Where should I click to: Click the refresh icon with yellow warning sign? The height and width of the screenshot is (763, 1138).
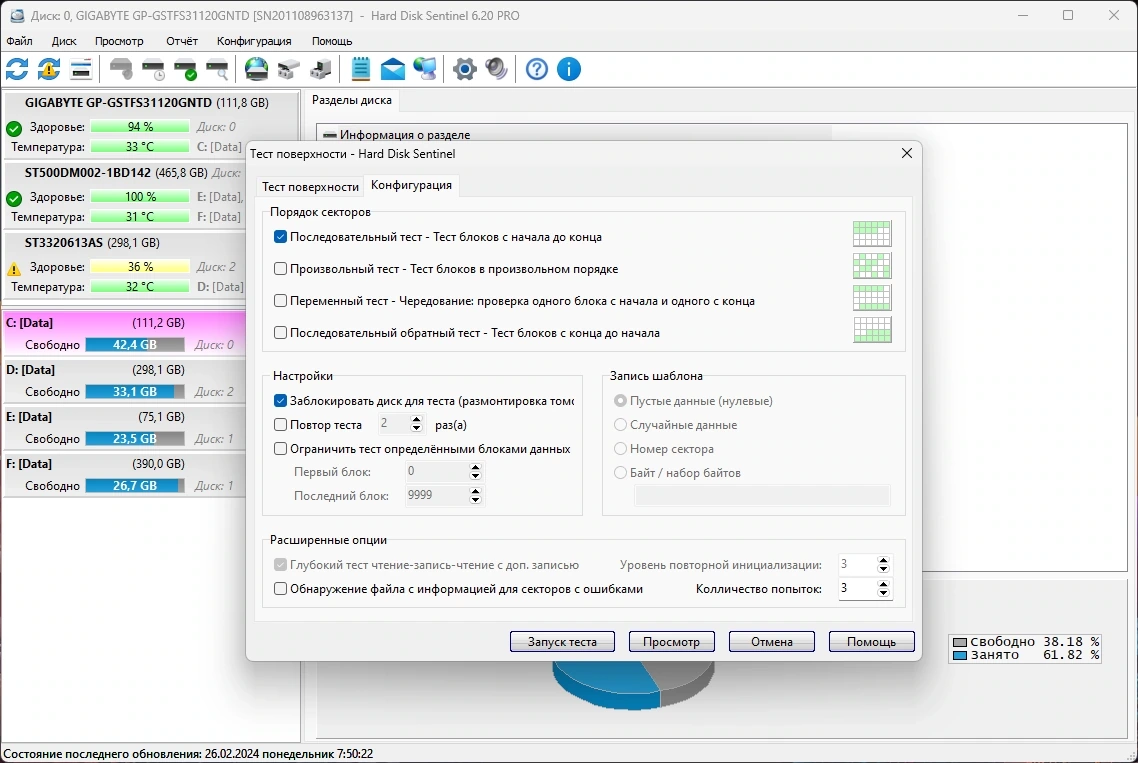pyautogui.click(x=49, y=70)
